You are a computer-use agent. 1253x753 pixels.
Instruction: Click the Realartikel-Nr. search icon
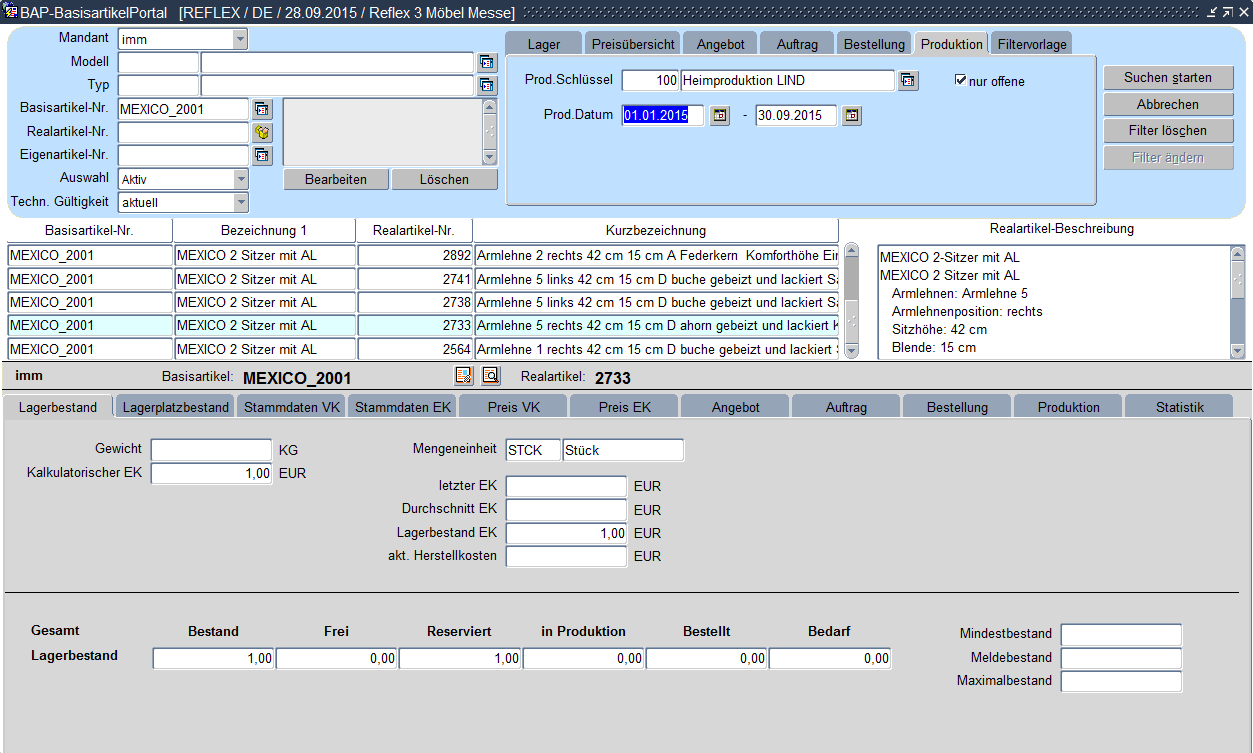262,132
